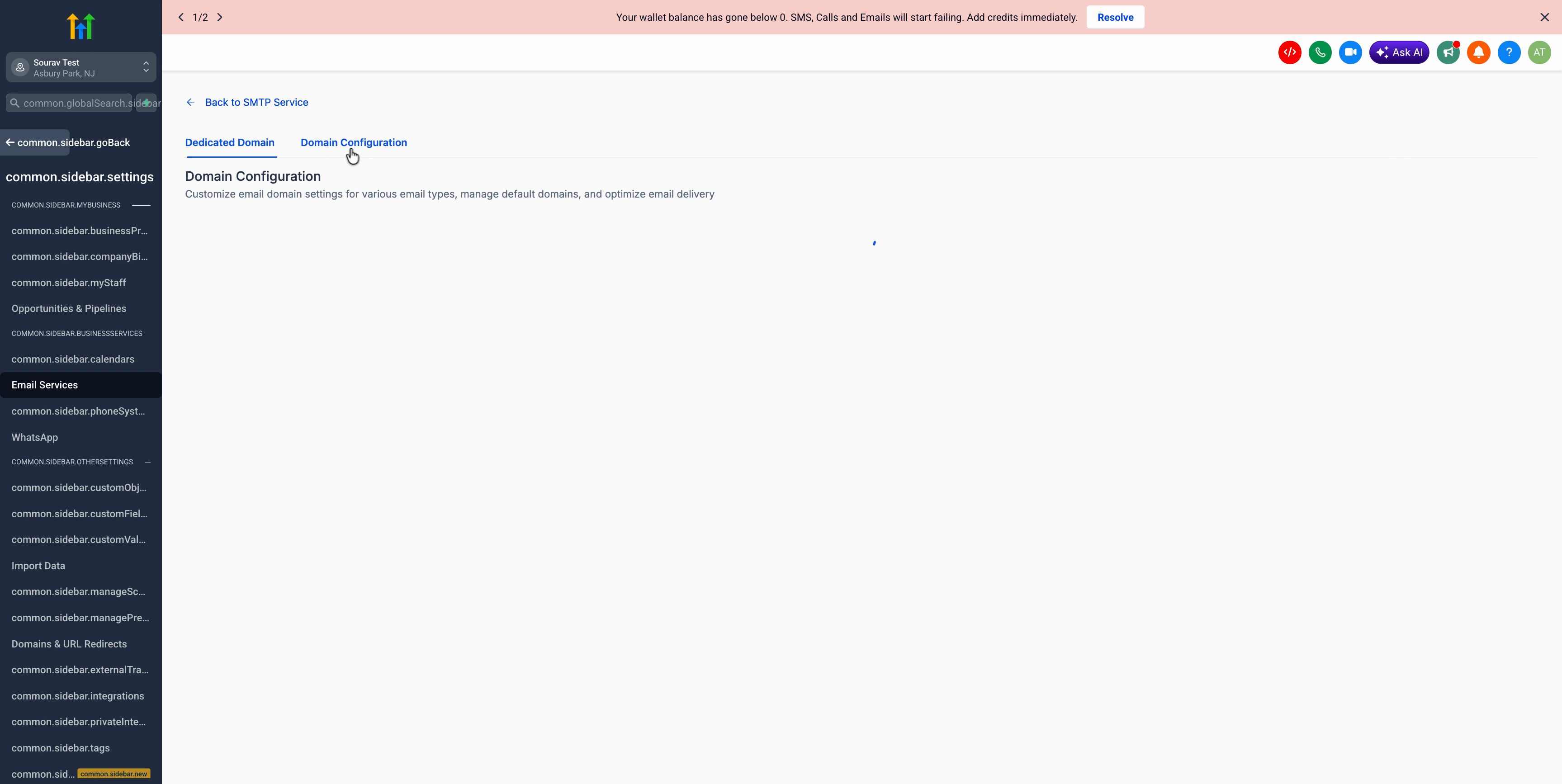The width and height of the screenshot is (1562, 784).
Task: Switch to the Dedicated Domain tab
Action: (x=230, y=142)
